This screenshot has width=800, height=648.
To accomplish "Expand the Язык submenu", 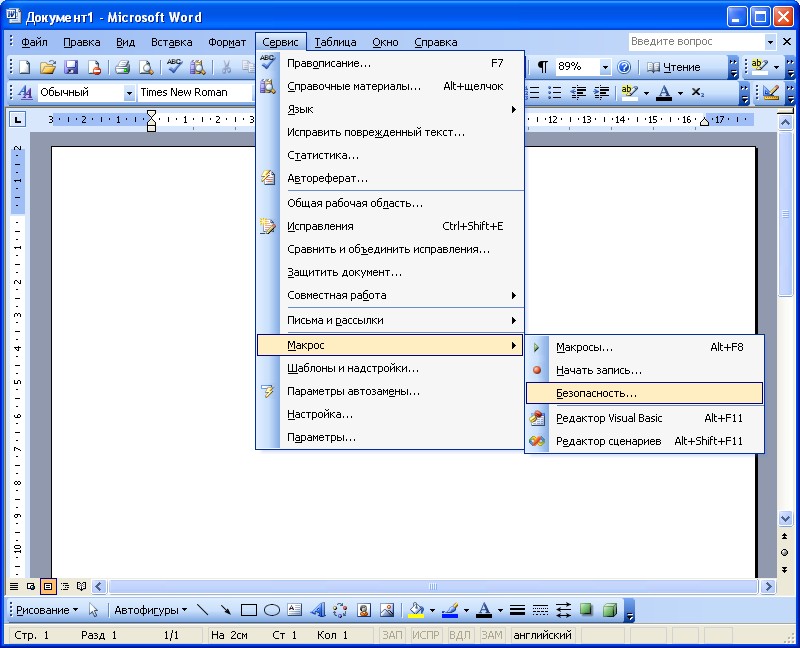I will pos(390,109).
